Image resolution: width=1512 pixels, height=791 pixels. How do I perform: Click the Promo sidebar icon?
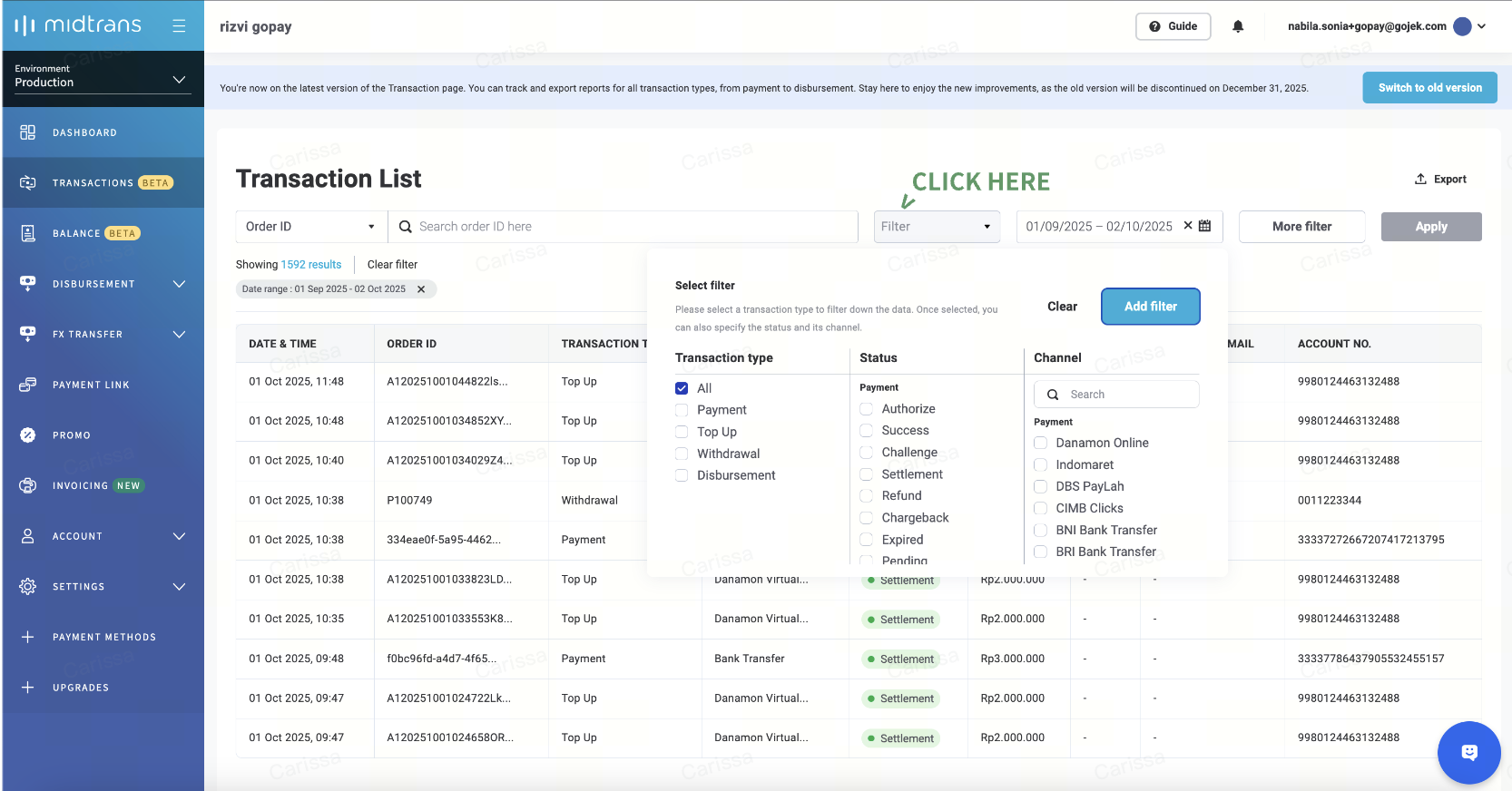pos(28,435)
